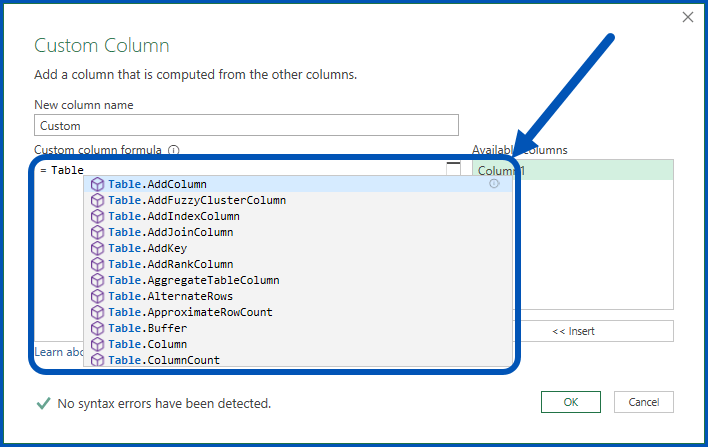Pick Table.ColumnCount from the list

(164, 360)
